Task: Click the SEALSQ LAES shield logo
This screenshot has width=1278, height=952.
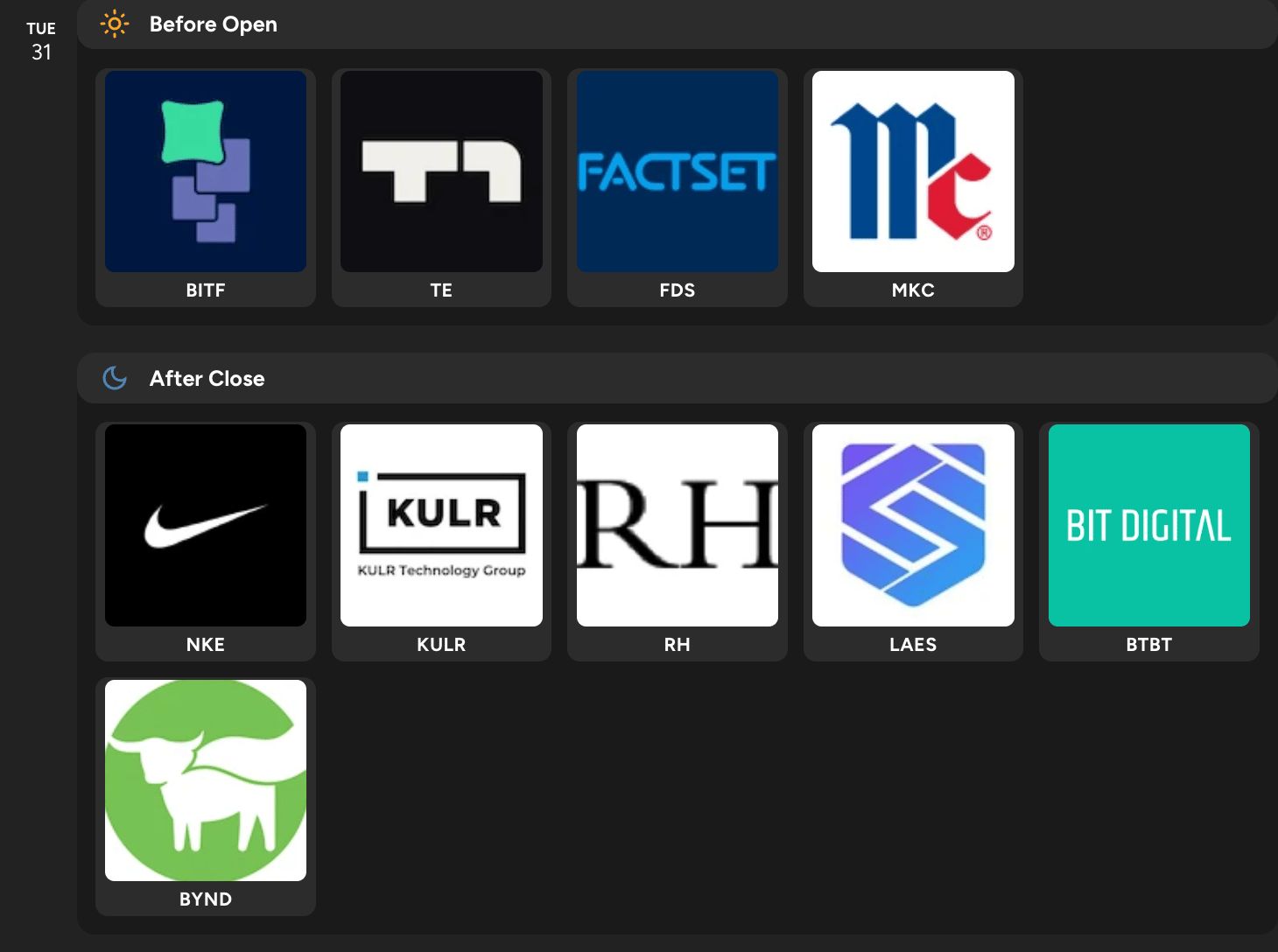Action: pos(913,525)
